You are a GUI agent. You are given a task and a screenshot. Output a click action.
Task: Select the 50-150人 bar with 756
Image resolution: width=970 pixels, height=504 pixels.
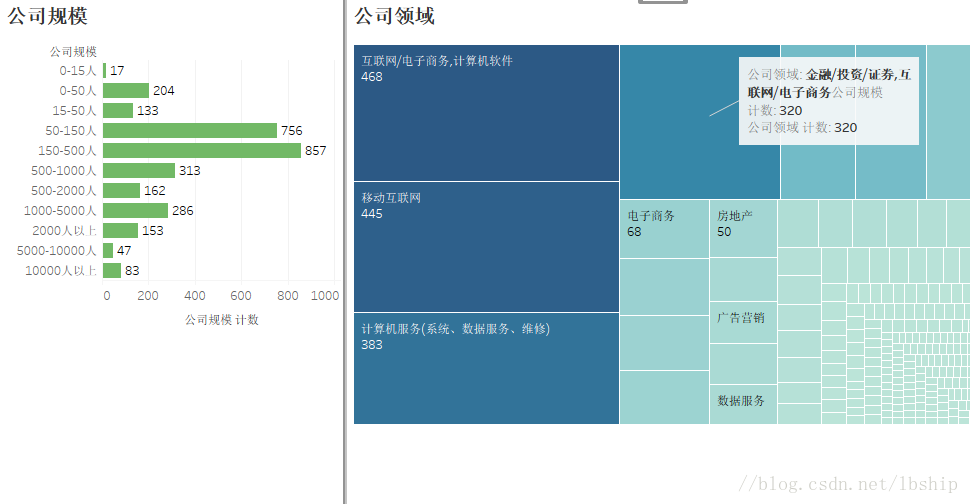[x=189, y=131]
